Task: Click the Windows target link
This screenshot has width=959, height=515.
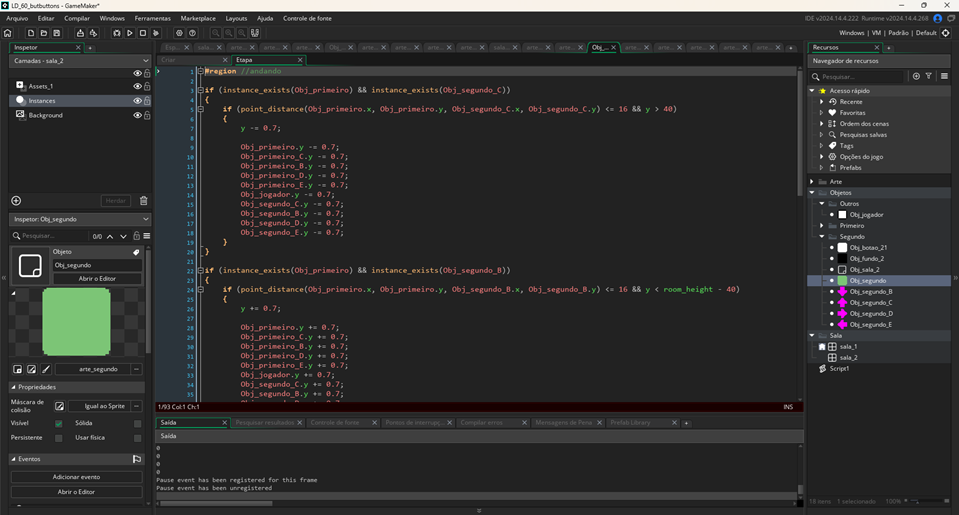Action: (851, 33)
